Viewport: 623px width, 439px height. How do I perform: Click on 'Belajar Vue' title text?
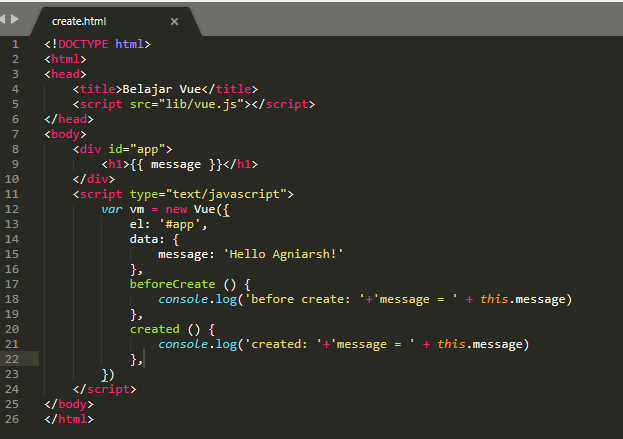162,89
